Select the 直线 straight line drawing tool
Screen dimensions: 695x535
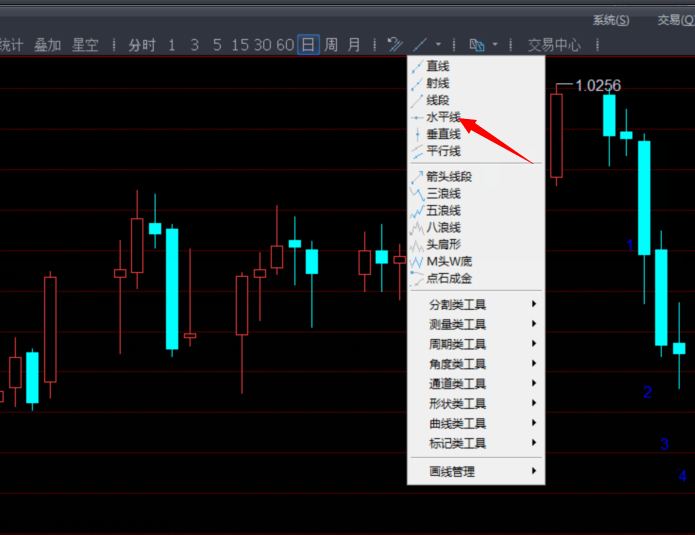438,66
